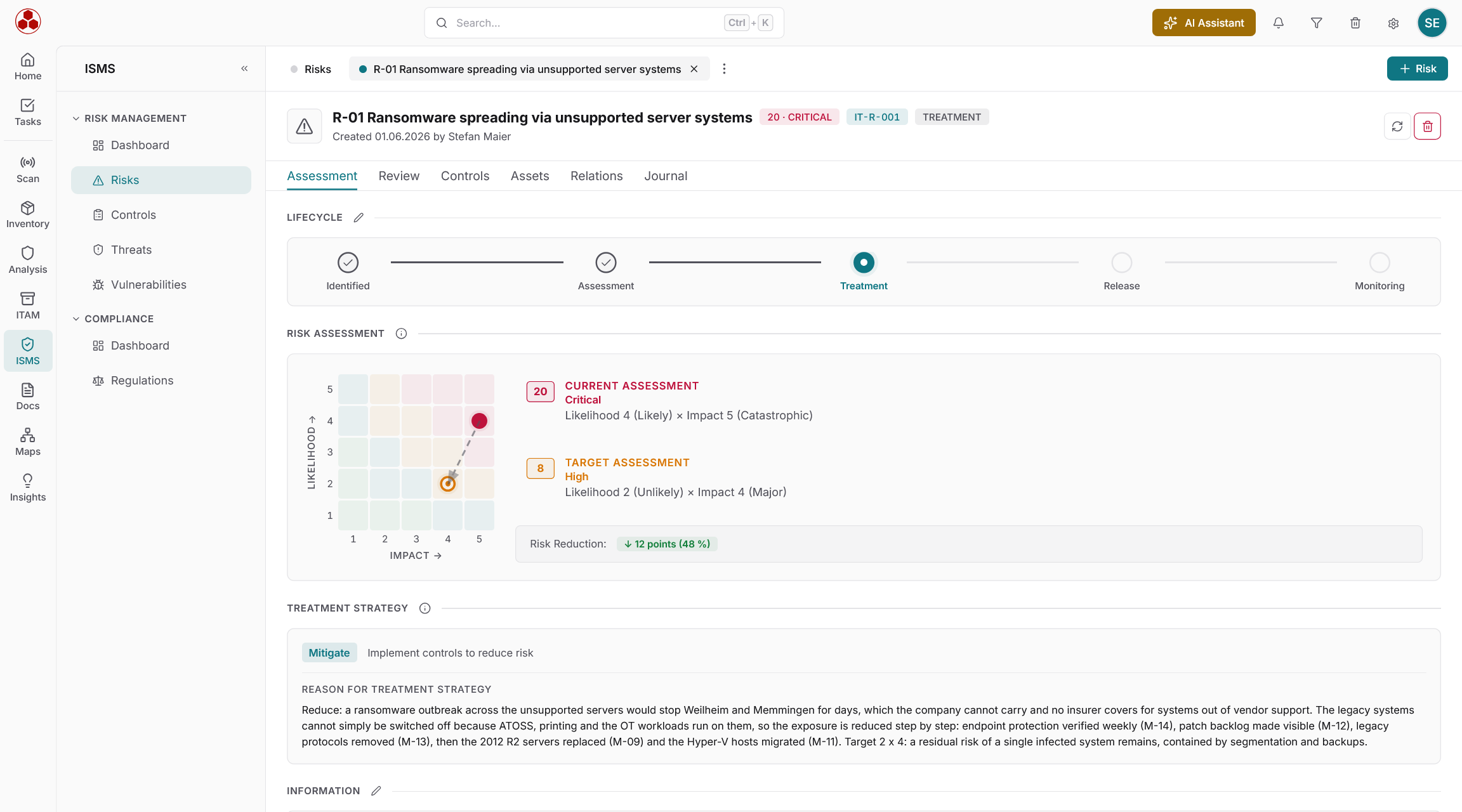Image resolution: width=1462 pixels, height=812 pixels.
Task: Show info for Risk Assessment
Action: (401, 334)
